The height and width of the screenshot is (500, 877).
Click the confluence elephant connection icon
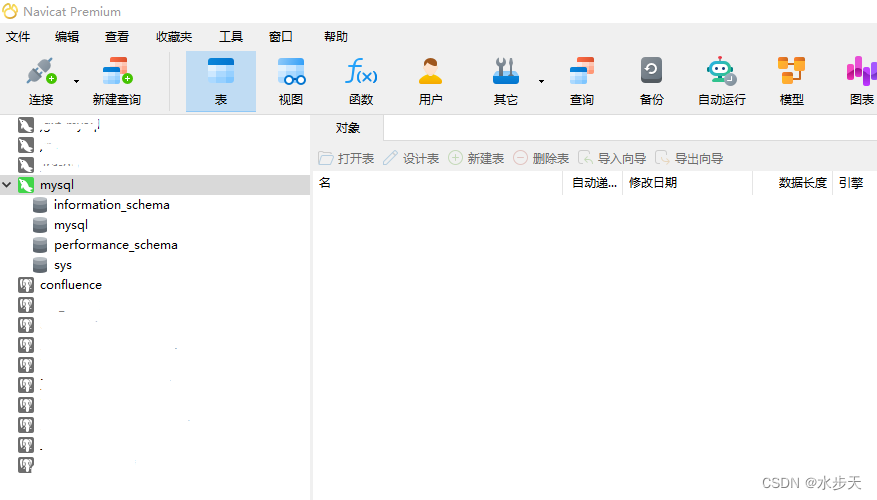(x=26, y=285)
